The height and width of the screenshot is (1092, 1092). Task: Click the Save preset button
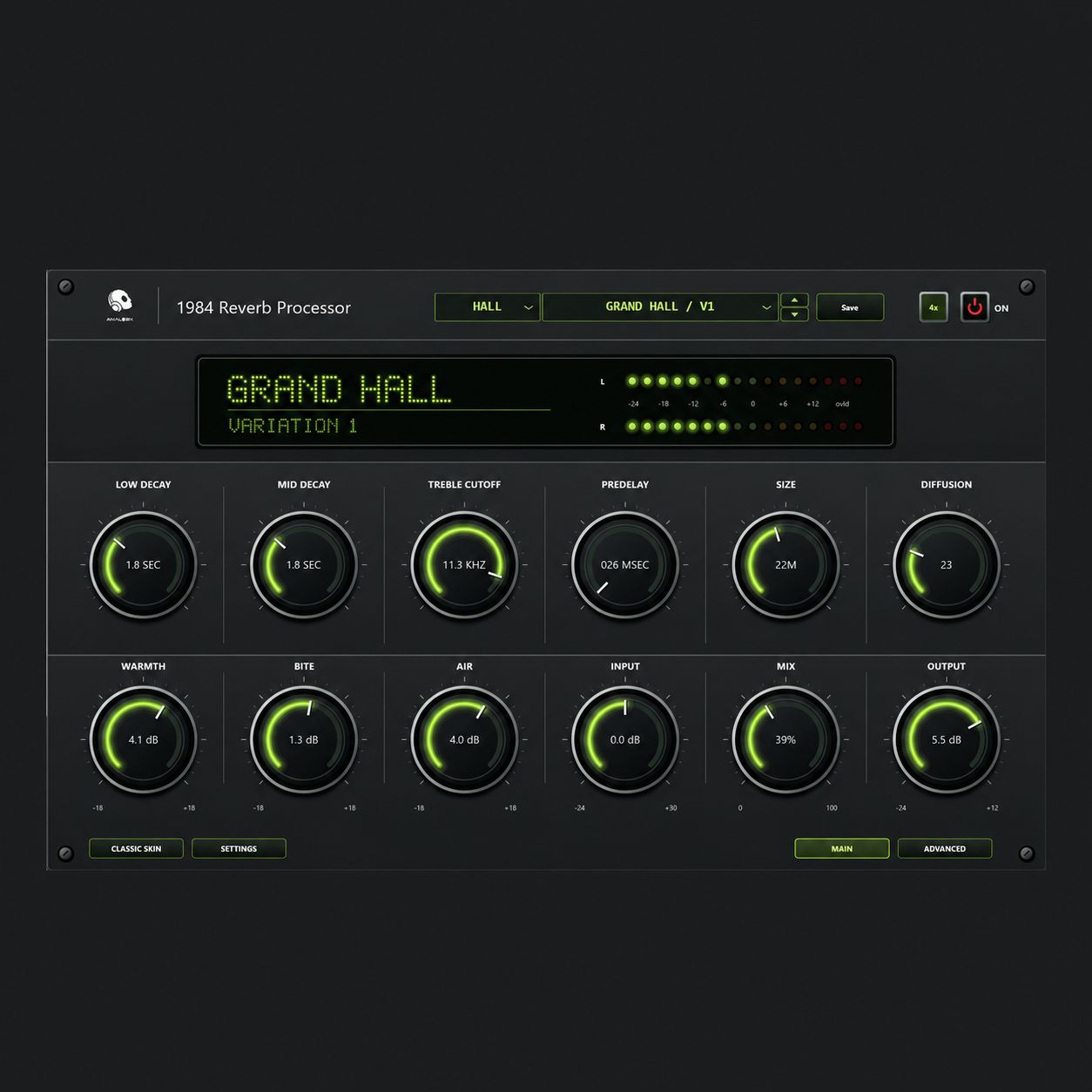850,307
